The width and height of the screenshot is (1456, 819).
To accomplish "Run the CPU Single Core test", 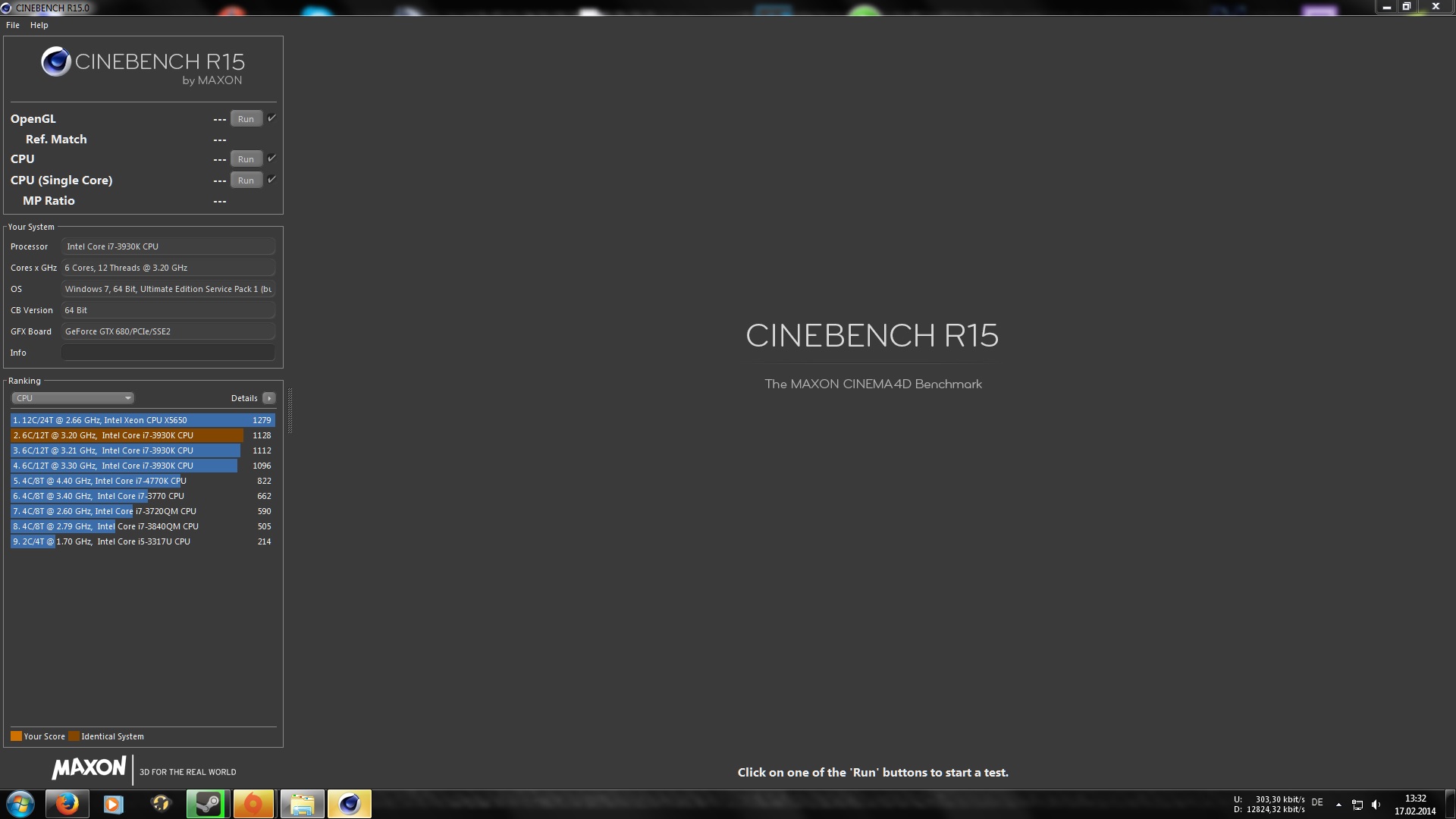I will click(246, 180).
